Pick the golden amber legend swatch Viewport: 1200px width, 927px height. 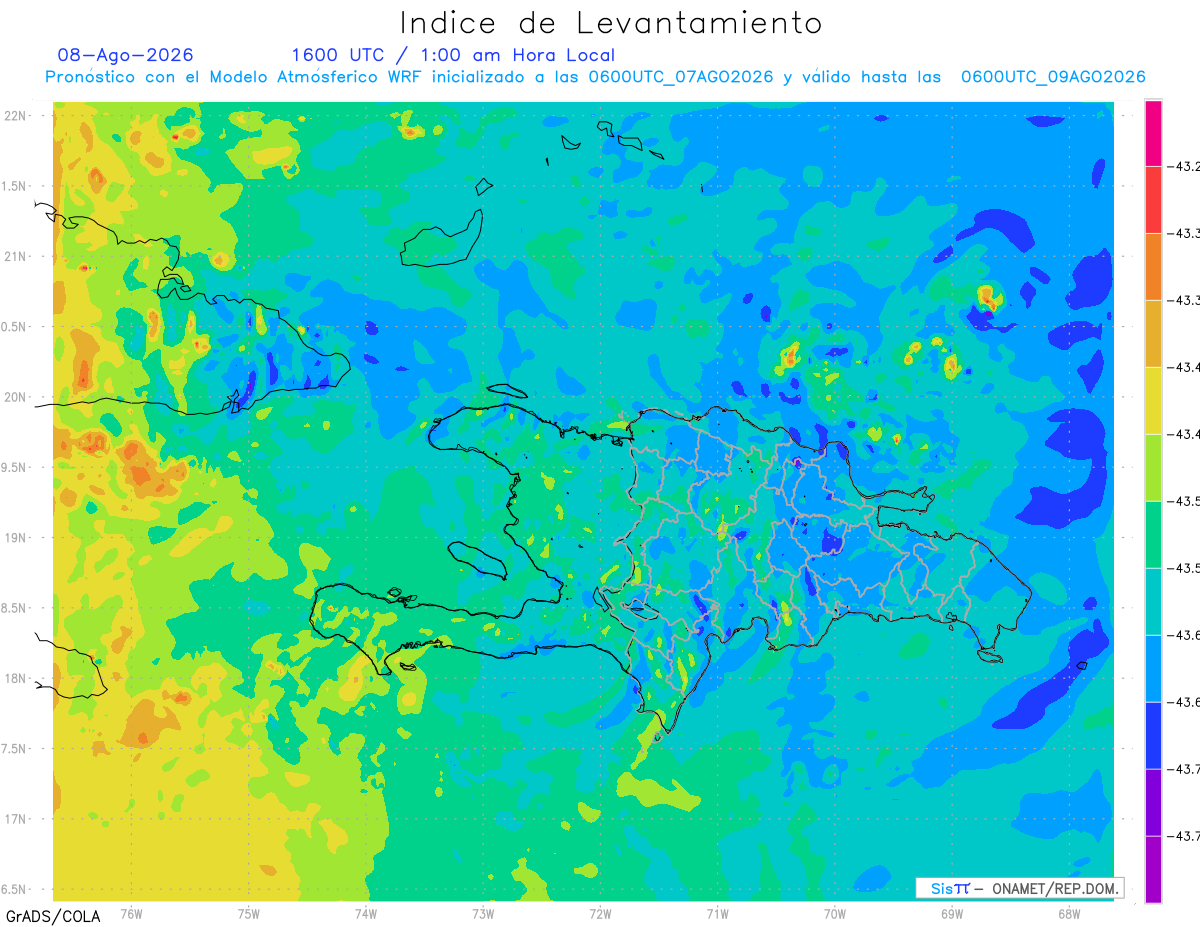coord(1153,333)
